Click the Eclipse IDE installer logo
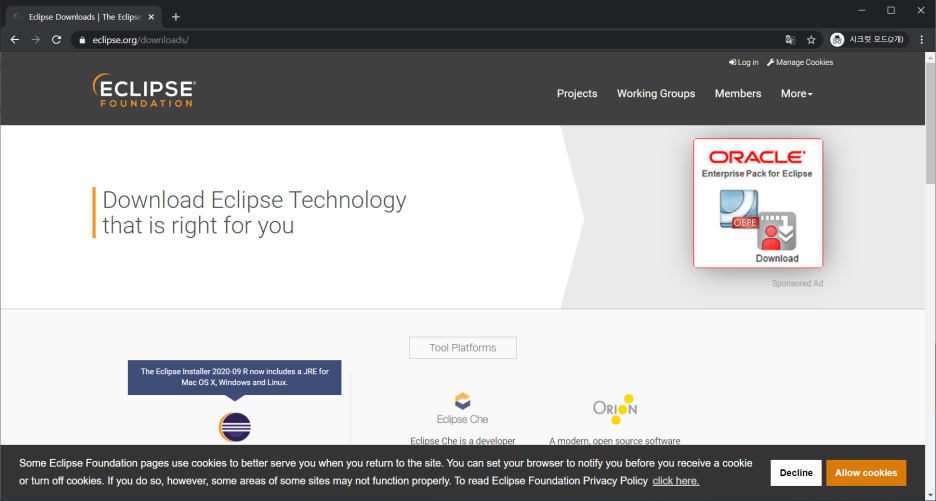Screen dimensions: 936x501 coord(235,427)
